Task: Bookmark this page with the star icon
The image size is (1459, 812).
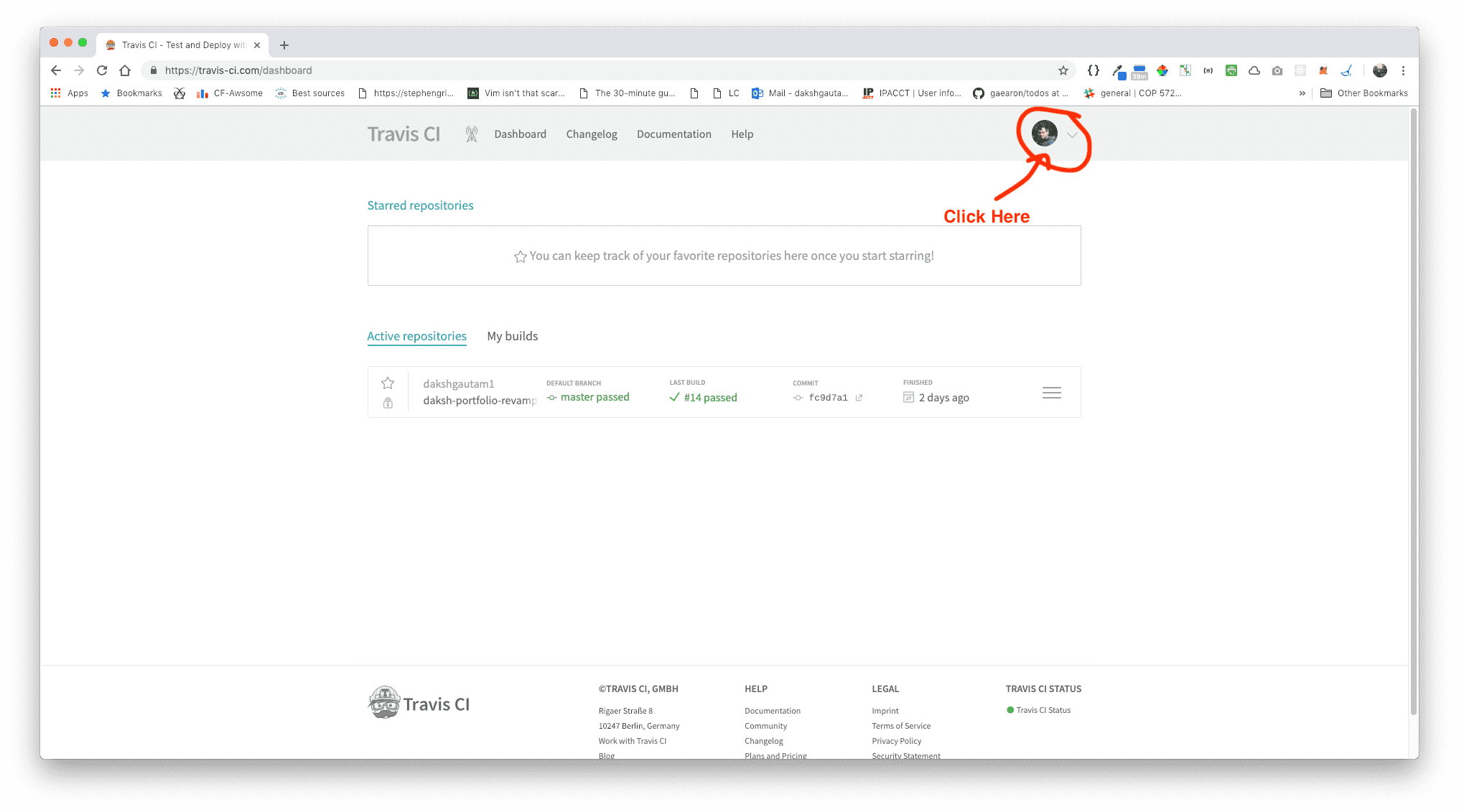Action: pyautogui.click(x=1063, y=70)
